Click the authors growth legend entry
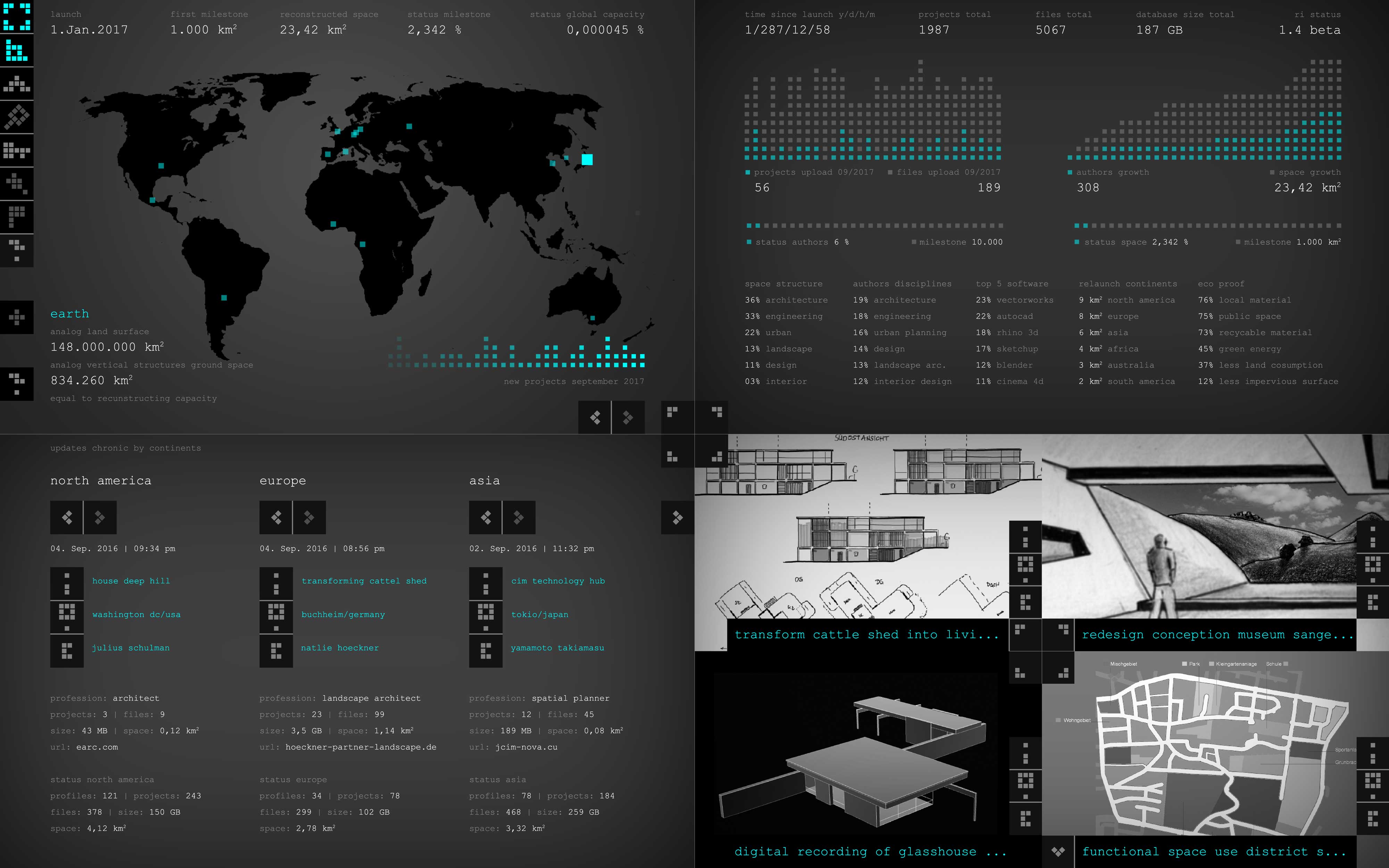 1108,172
